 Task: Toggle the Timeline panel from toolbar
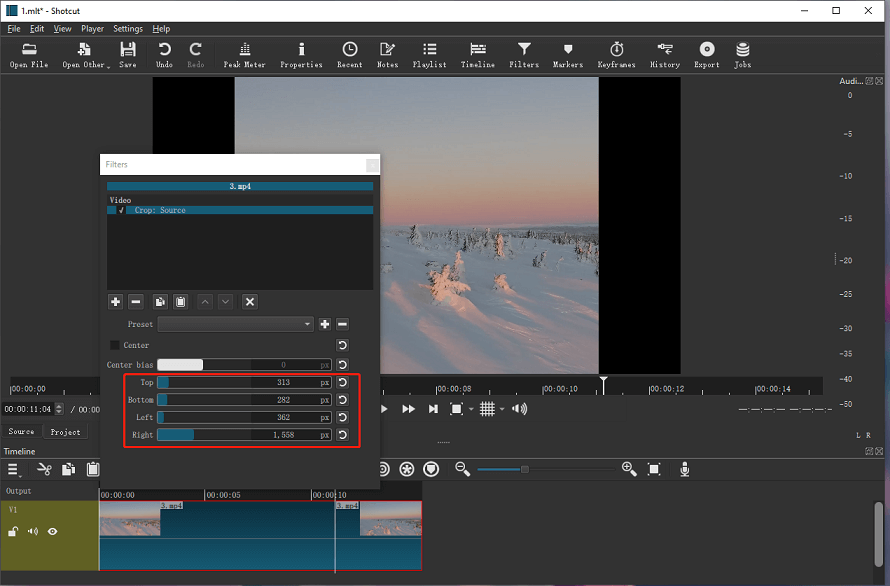click(478, 55)
